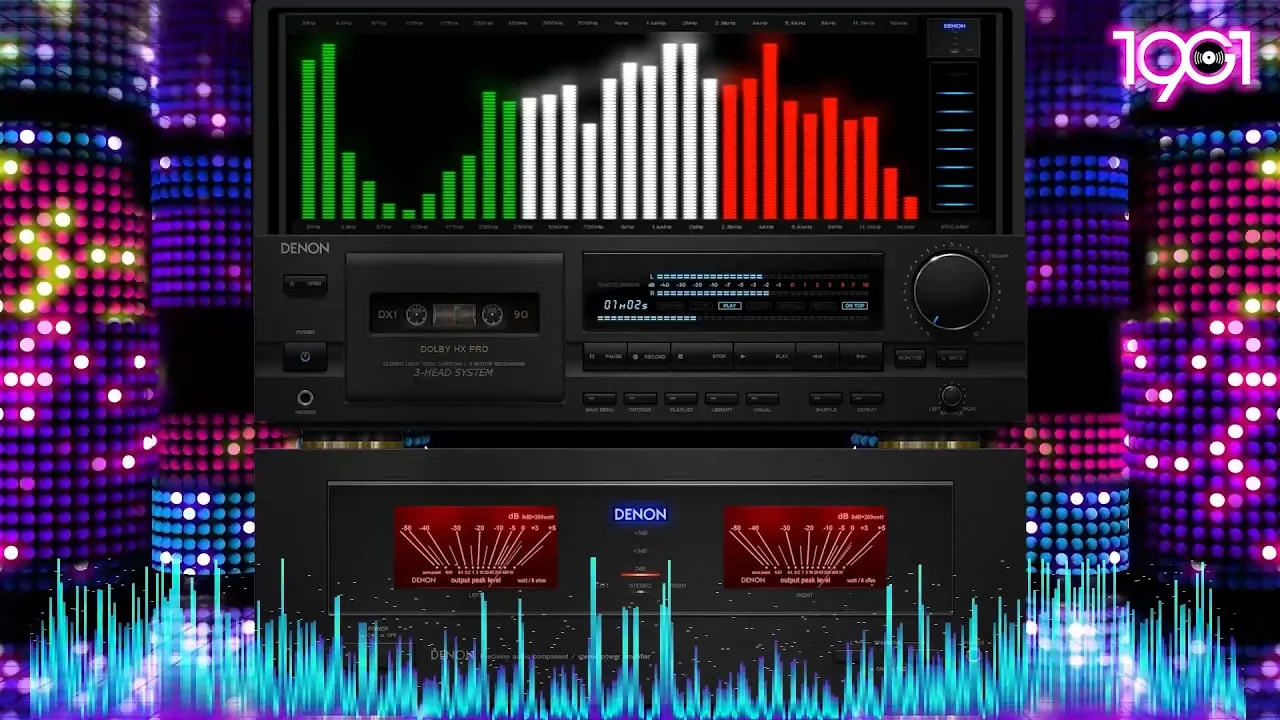The image size is (1280, 720).
Task: Open the Playlist
Action: tap(681, 398)
